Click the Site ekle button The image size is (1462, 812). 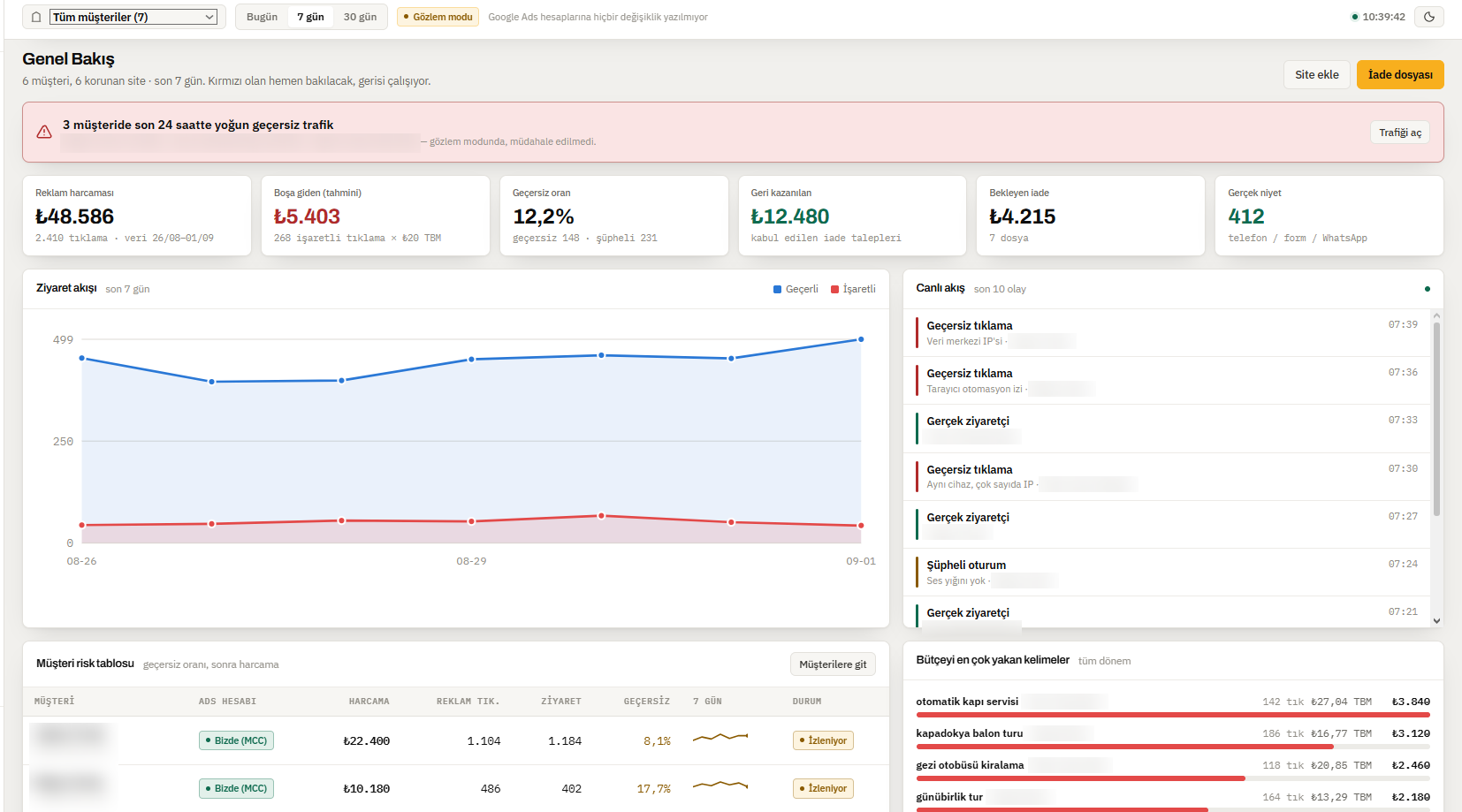tap(1317, 75)
